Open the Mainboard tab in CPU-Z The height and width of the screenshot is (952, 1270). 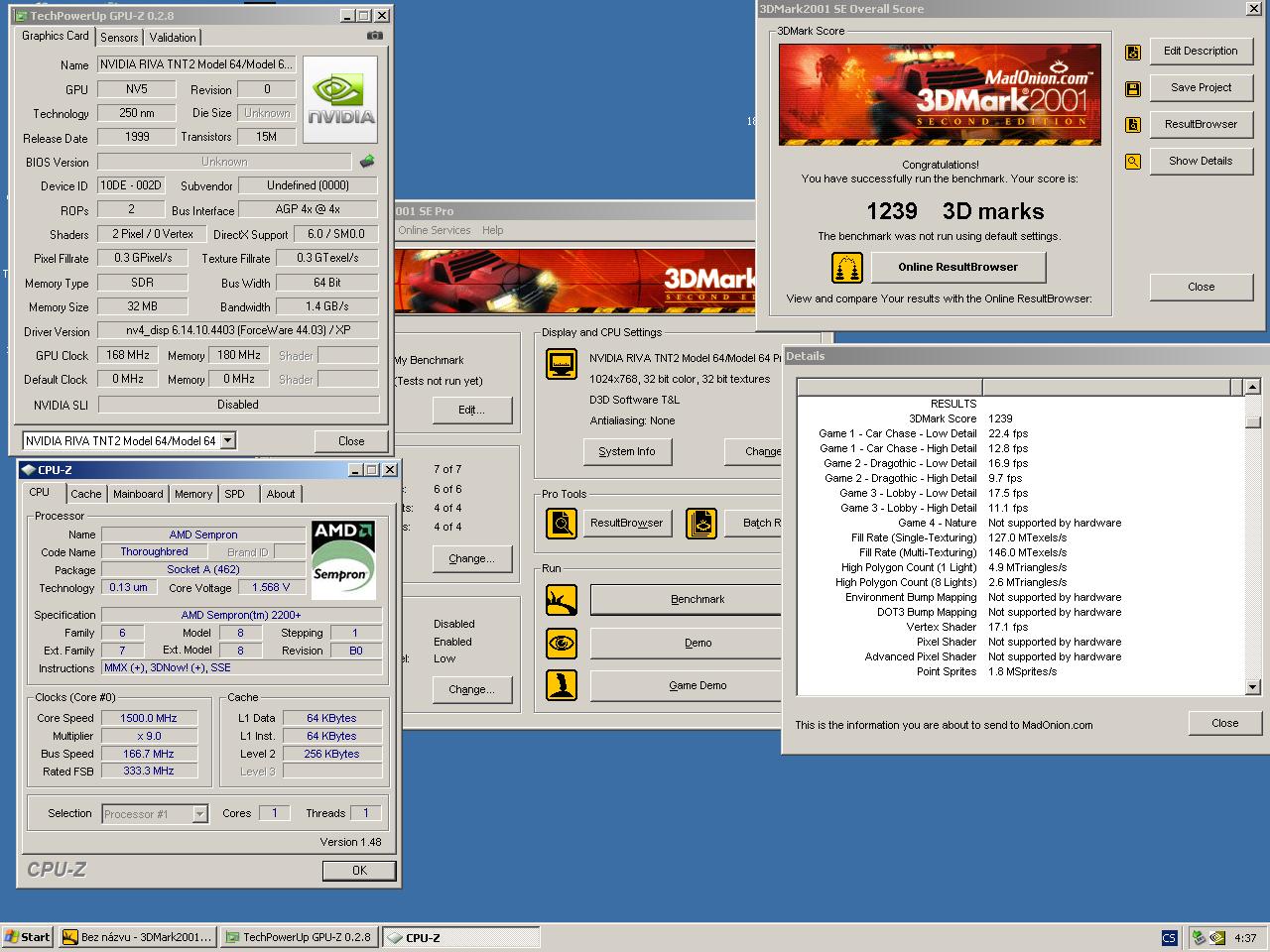pos(138,494)
